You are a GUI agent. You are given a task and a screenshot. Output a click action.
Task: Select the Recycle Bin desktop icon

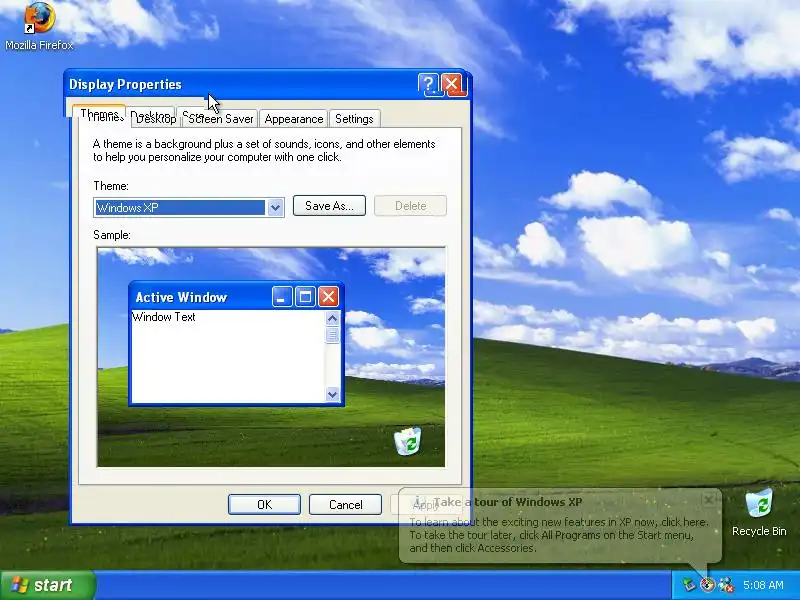point(759,512)
